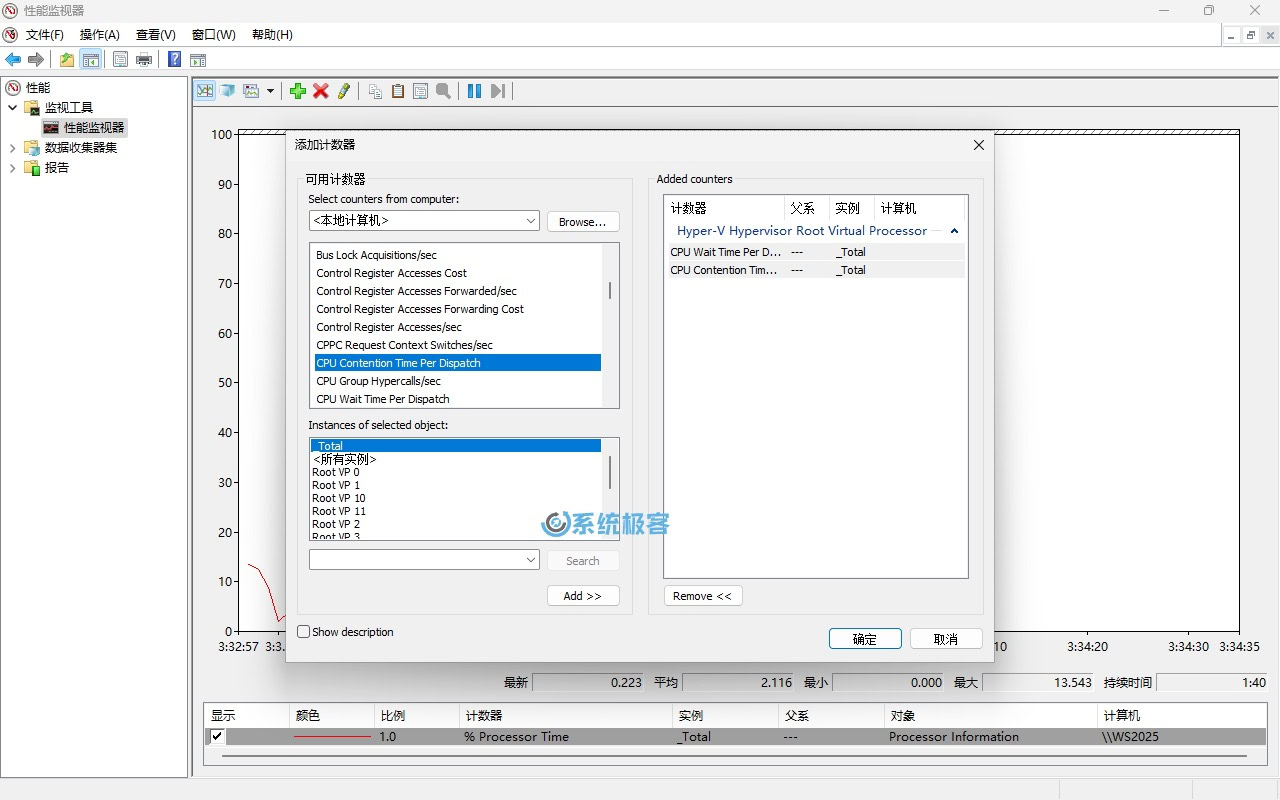Click the Paste Counter List clipboard icon

(x=398, y=91)
